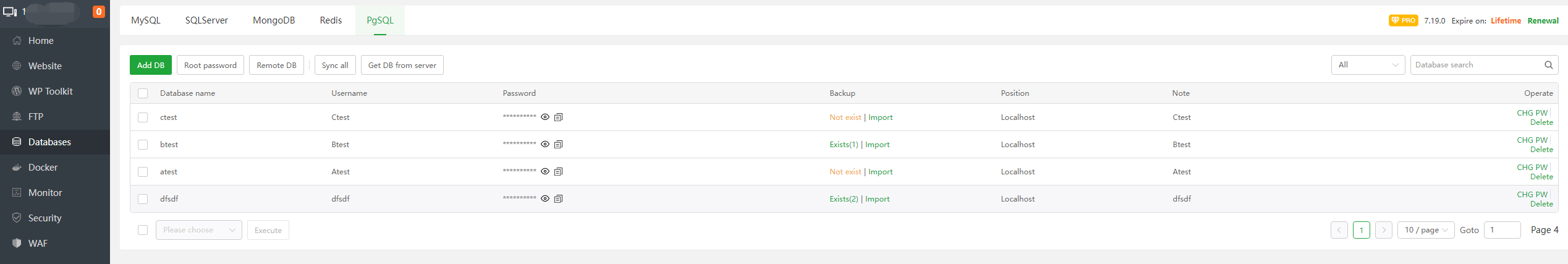Select all databases with header checkbox
The width and height of the screenshot is (1568, 264).
pos(143,93)
